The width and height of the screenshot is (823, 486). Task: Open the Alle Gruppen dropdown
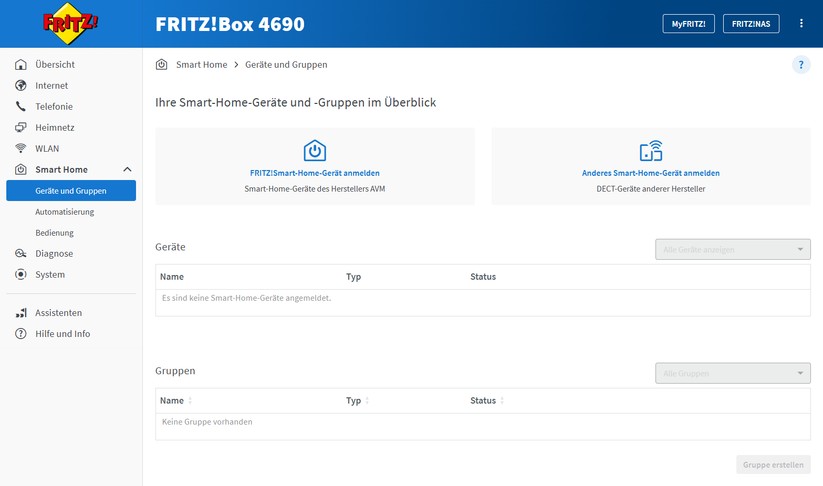[732, 373]
